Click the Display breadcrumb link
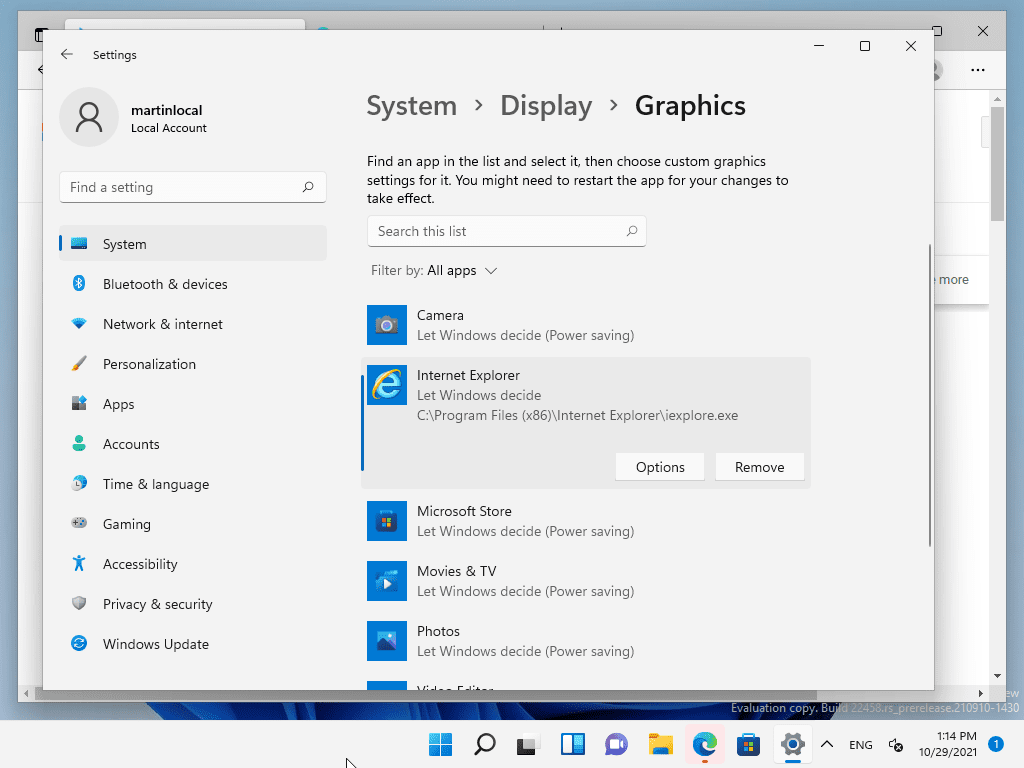Viewport: 1024px width, 768px height. (546, 106)
